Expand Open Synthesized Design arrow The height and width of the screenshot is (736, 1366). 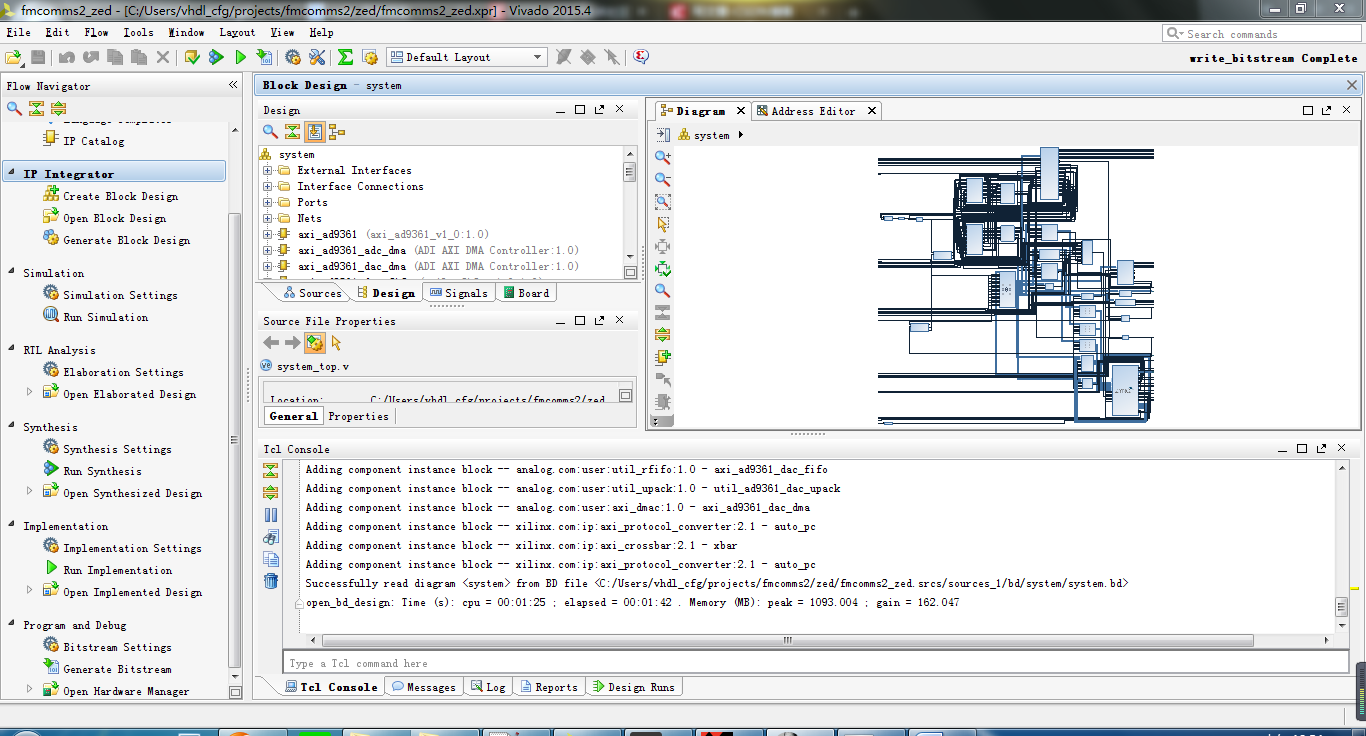(30, 491)
